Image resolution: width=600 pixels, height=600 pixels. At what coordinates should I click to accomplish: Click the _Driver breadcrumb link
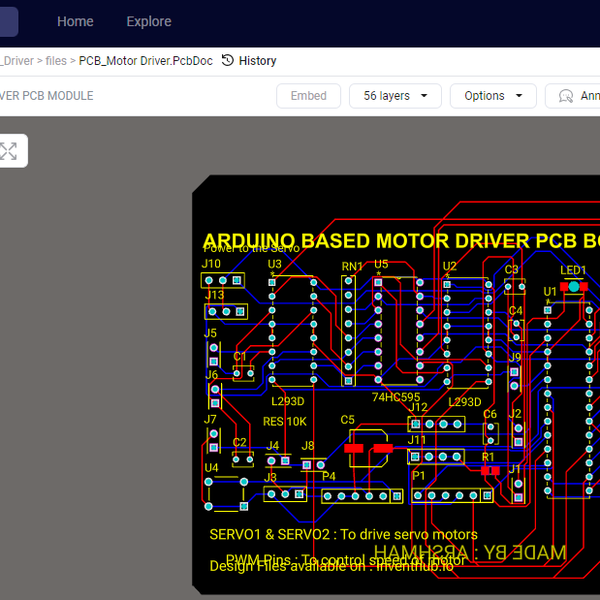point(16,61)
